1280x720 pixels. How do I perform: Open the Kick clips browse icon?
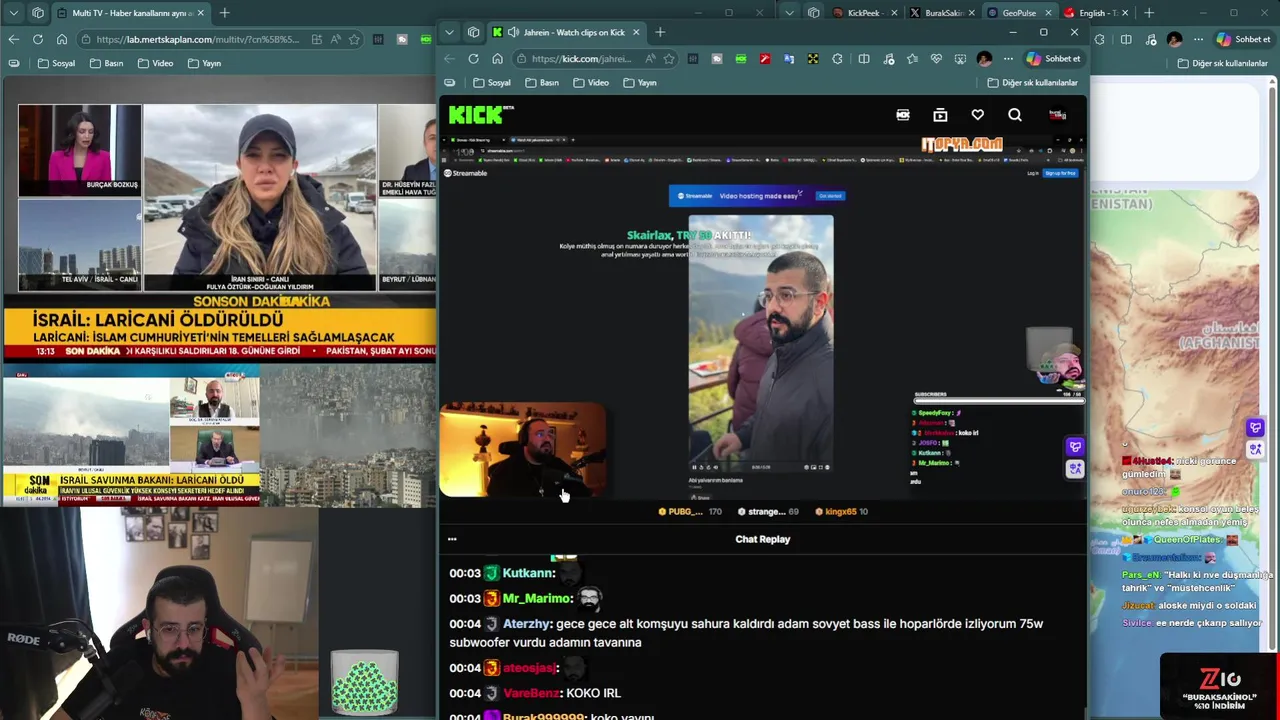pyautogui.click(x=940, y=115)
